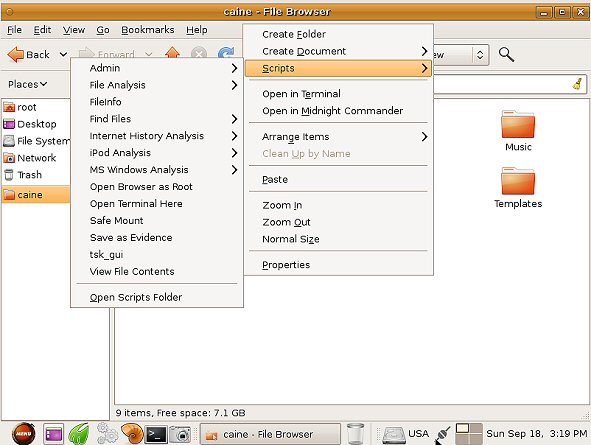
Task: Launch the terminal panel icon
Action: (x=156, y=434)
